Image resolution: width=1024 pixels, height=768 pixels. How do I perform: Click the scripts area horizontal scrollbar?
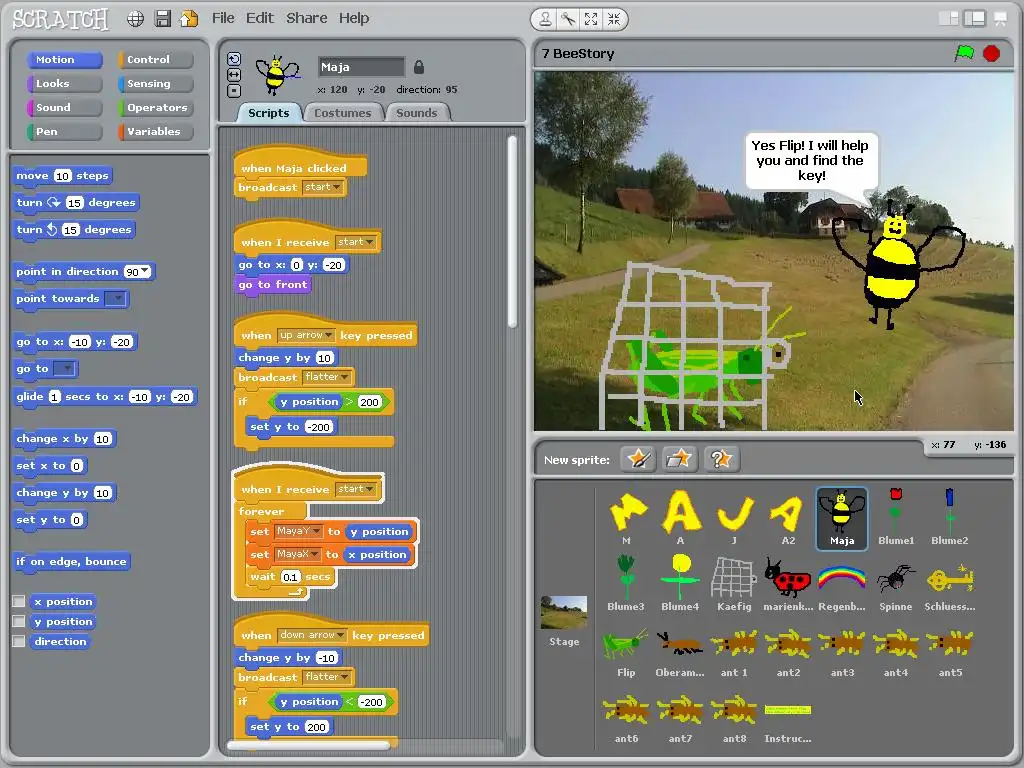pos(307,744)
